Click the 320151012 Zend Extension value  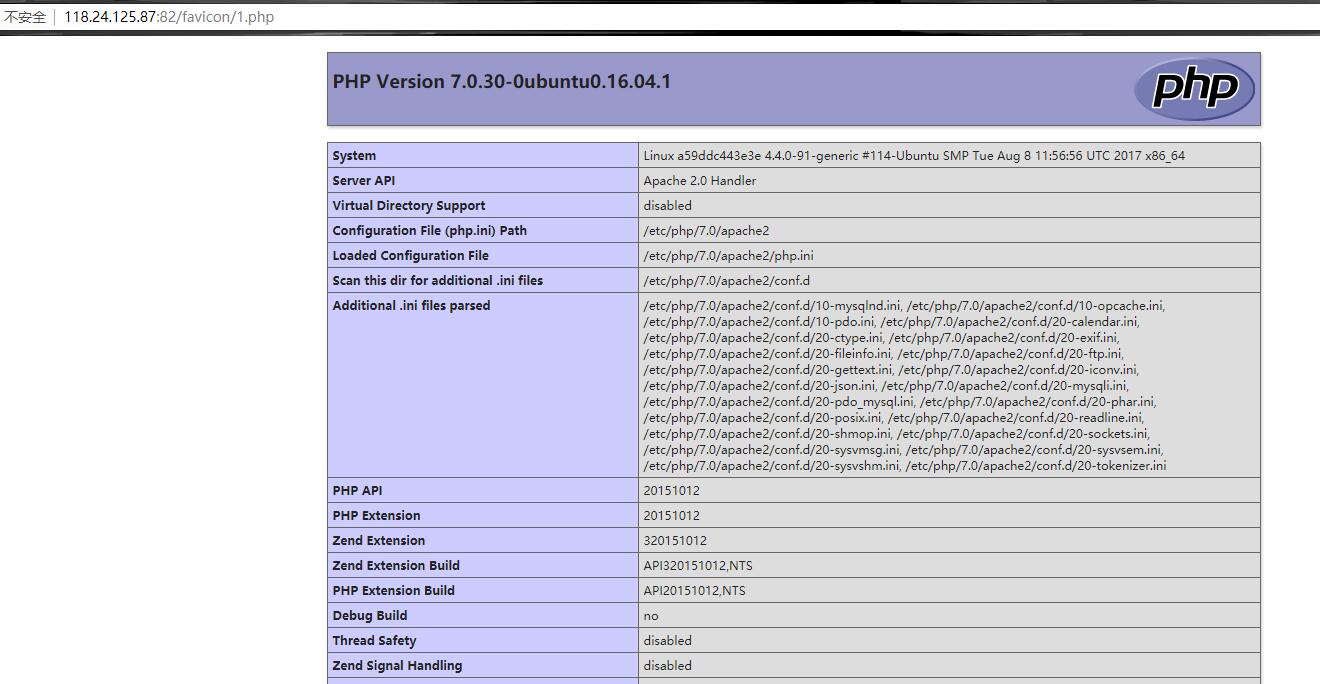[x=674, y=541]
